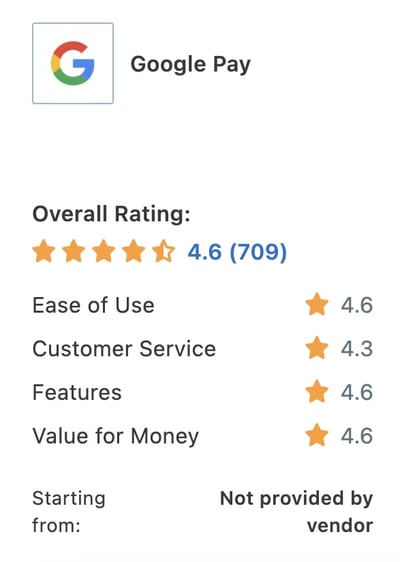Click the first overall rating star
Viewport: 400px width, 562px height.
click(44, 251)
